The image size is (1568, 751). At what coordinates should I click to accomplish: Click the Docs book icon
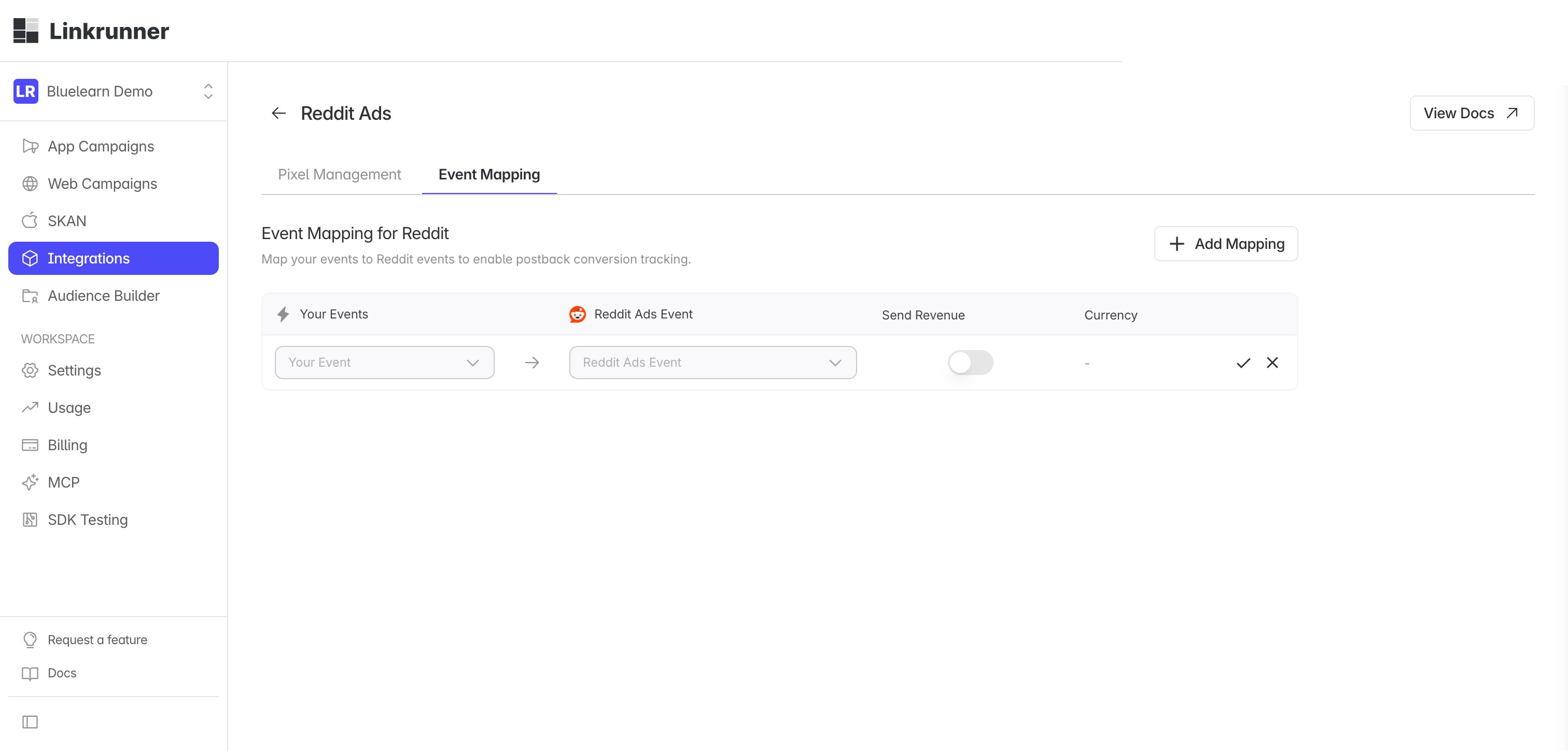(x=30, y=674)
